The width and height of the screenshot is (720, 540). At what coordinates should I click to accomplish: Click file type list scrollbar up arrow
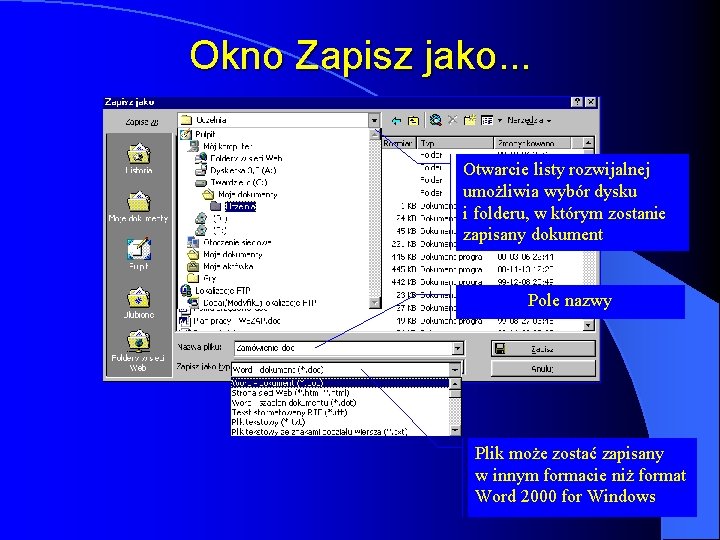(455, 383)
